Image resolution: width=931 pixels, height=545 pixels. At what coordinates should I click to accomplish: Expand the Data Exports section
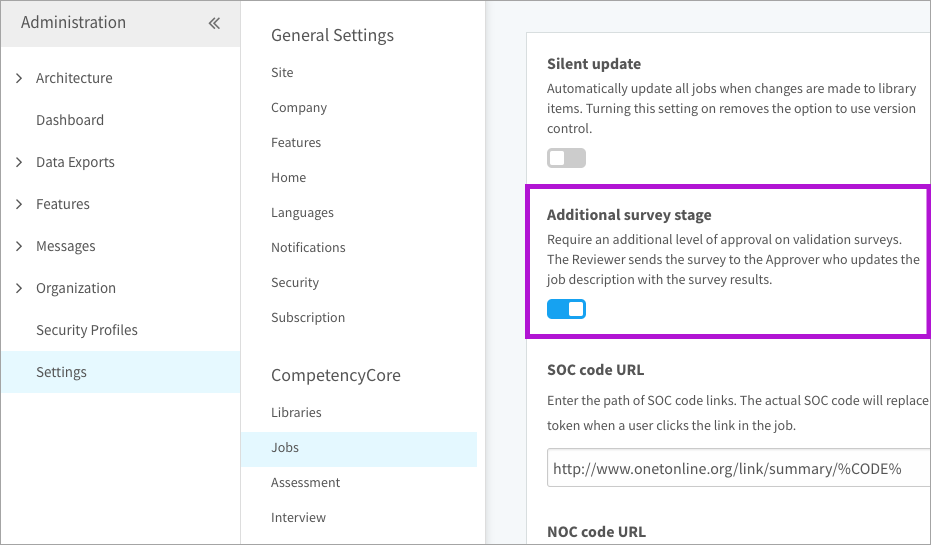(x=19, y=162)
